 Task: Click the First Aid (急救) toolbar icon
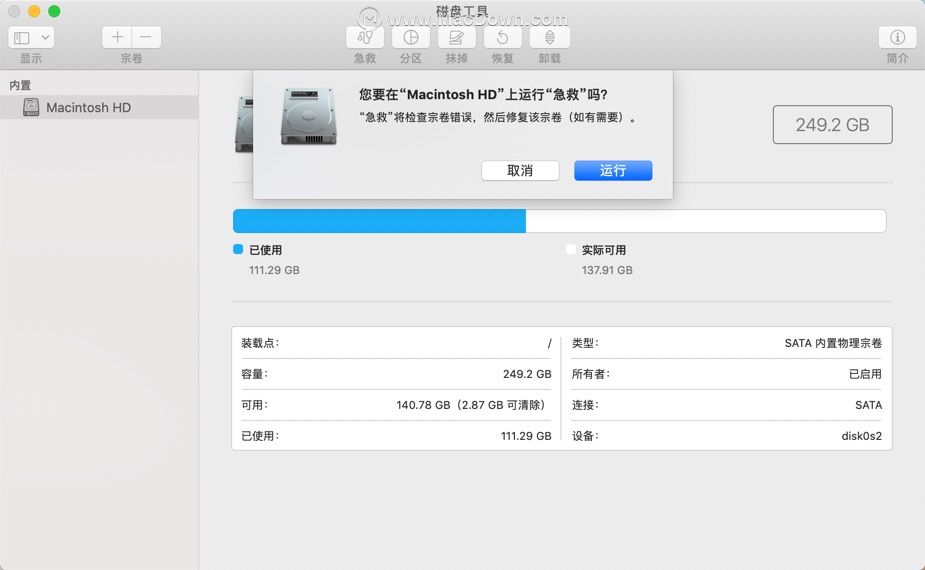(x=365, y=38)
